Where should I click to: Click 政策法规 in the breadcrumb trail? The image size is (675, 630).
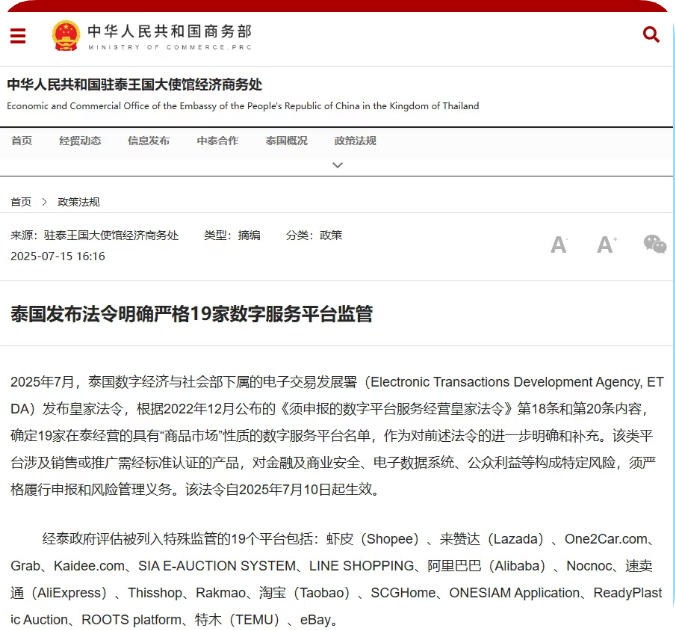tap(78, 202)
